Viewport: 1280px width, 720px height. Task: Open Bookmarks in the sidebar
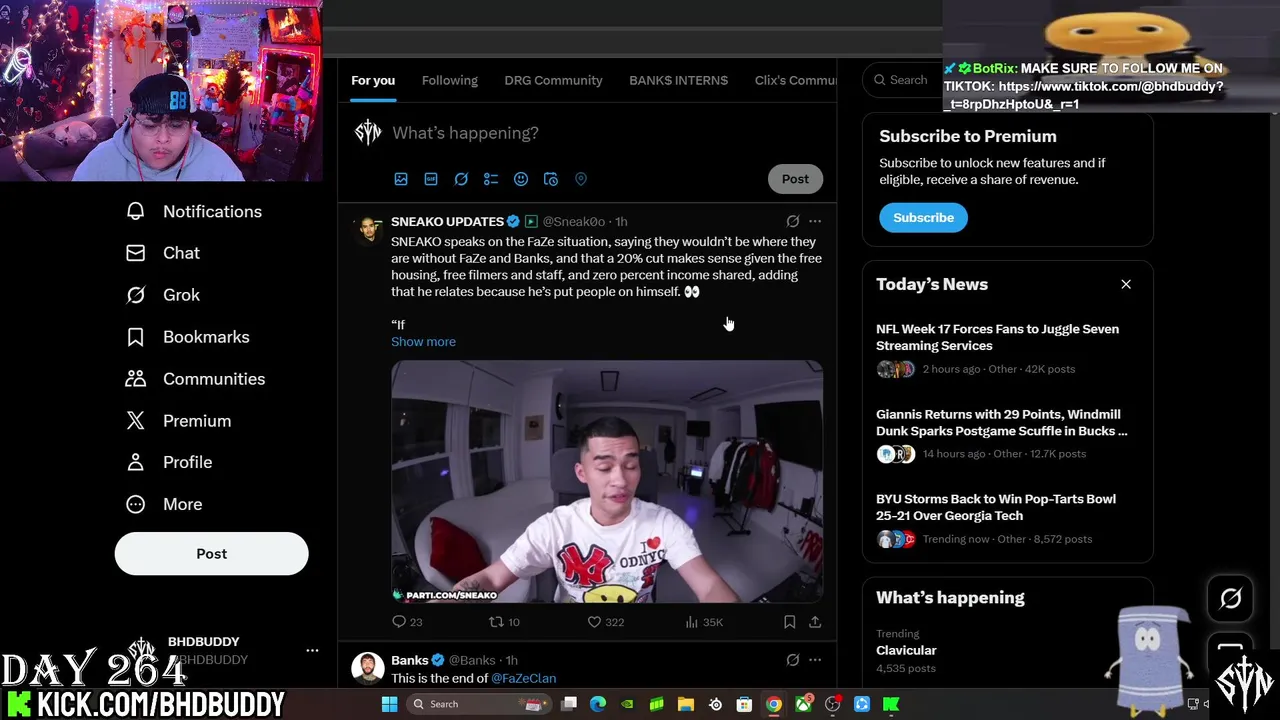[x=188, y=337]
